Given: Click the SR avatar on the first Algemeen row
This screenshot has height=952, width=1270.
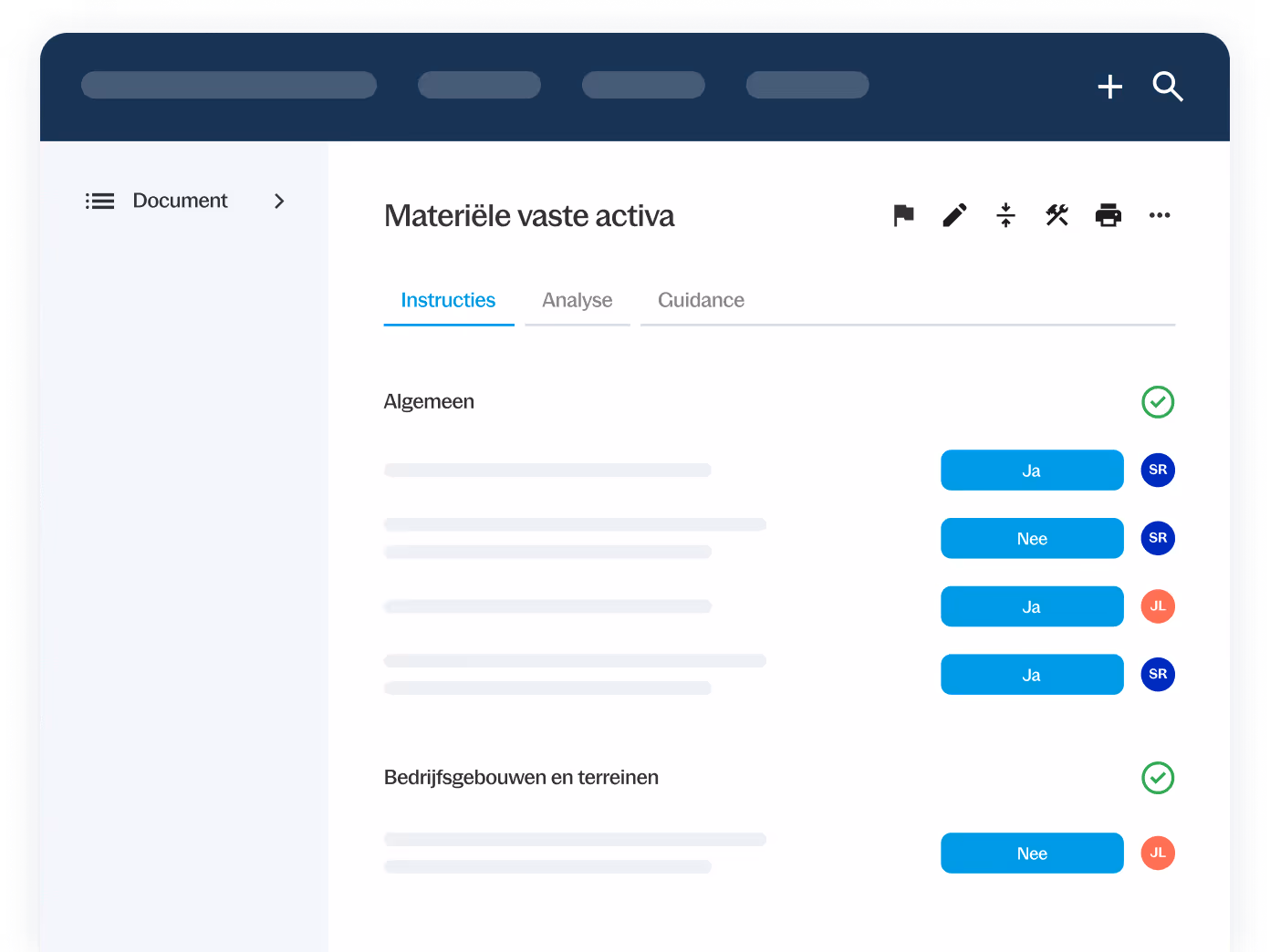Looking at the screenshot, I should click(1158, 470).
